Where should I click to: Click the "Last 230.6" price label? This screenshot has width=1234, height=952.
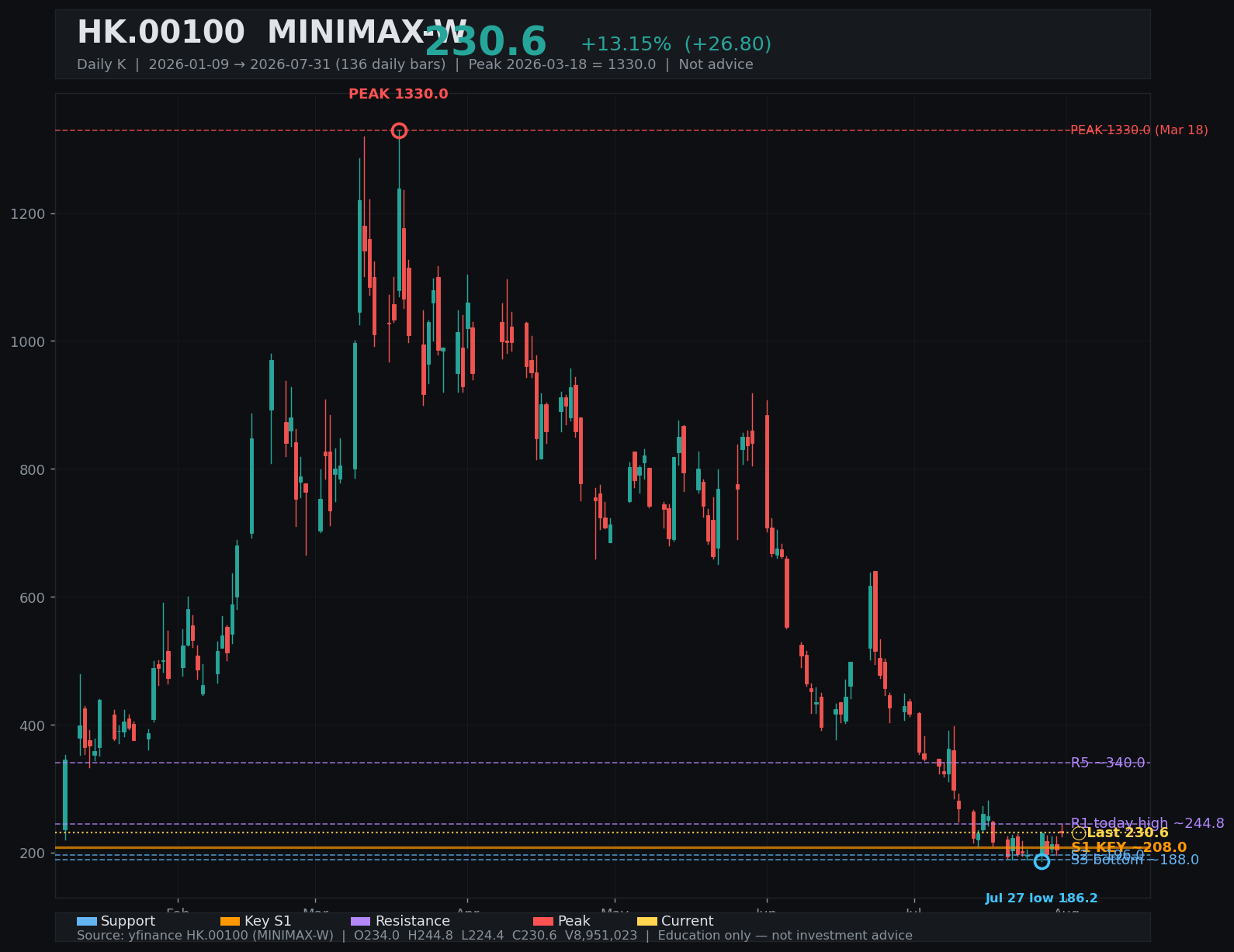1128,833
